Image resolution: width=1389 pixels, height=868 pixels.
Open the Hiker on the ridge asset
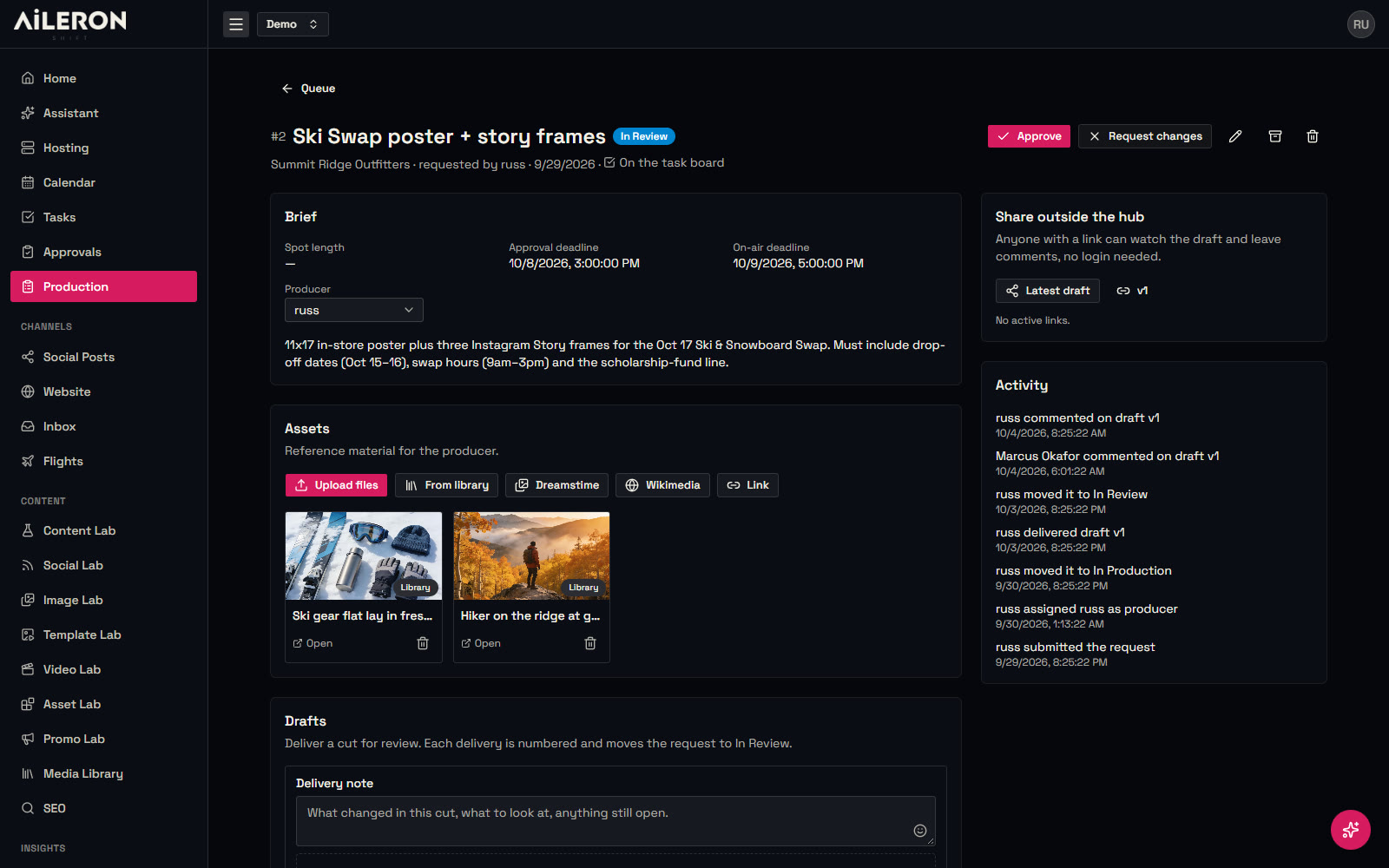481,643
